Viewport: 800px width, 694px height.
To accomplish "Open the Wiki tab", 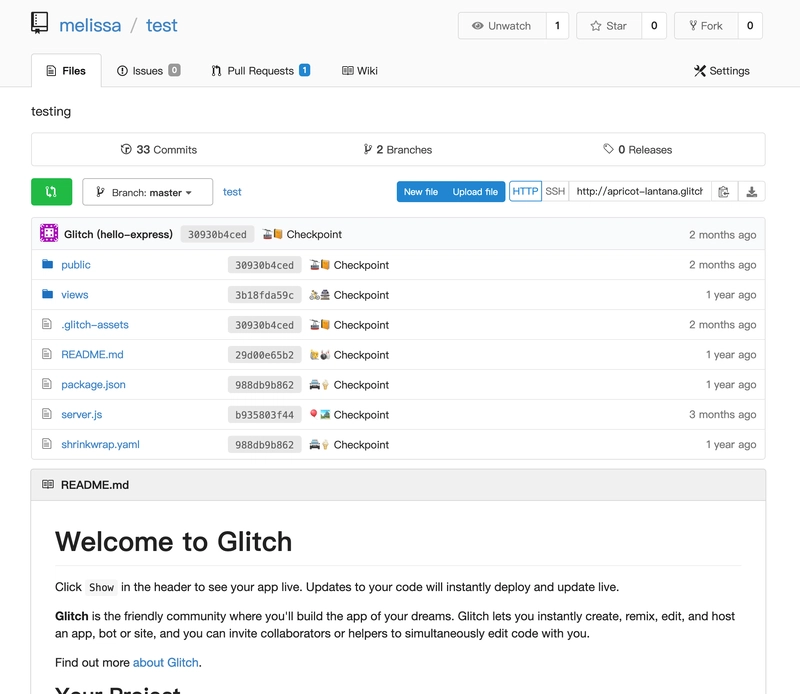I will [x=360, y=71].
